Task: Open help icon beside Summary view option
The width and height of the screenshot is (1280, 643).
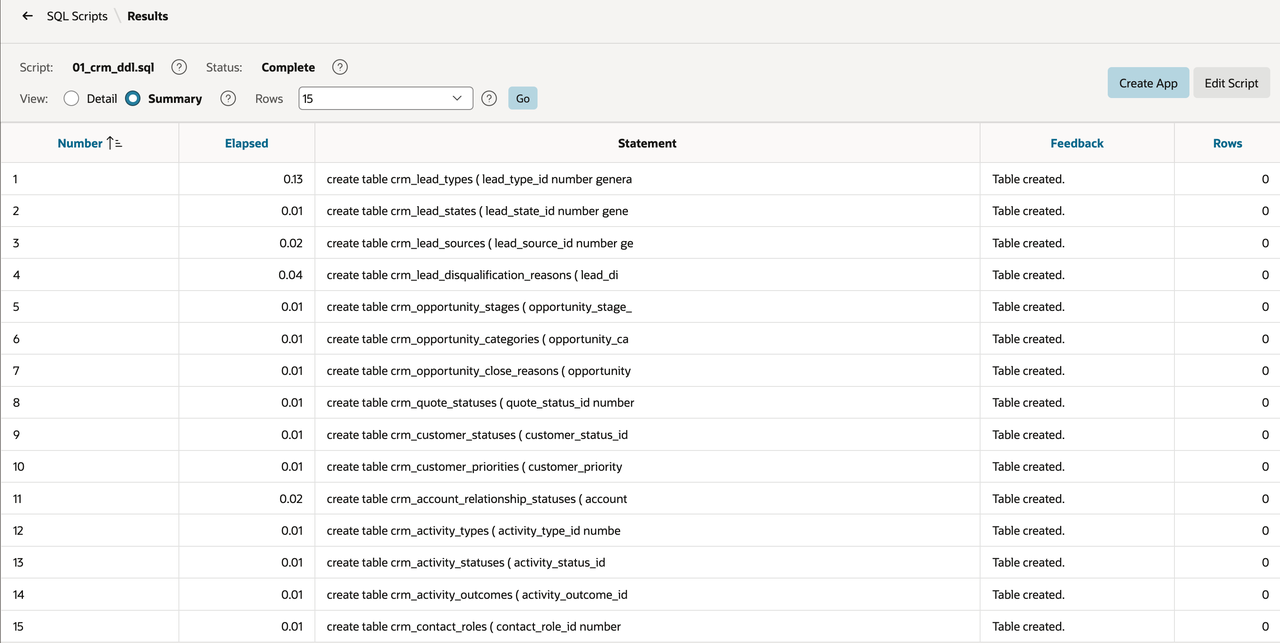Action: click(228, 98)
